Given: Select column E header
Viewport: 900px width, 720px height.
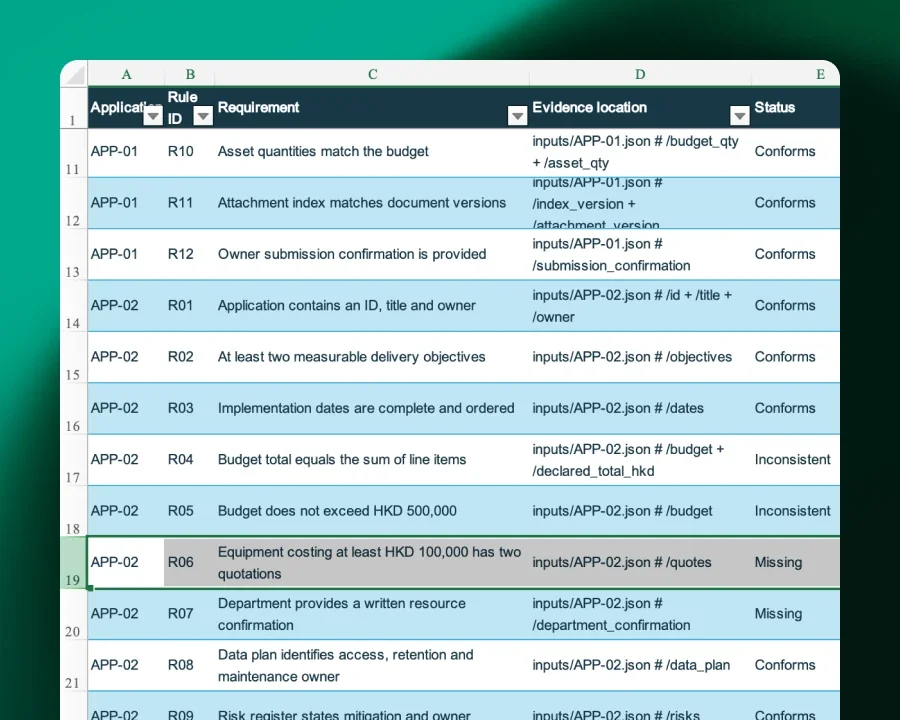Looking at the screenshot, I should [x=820, y=74].
